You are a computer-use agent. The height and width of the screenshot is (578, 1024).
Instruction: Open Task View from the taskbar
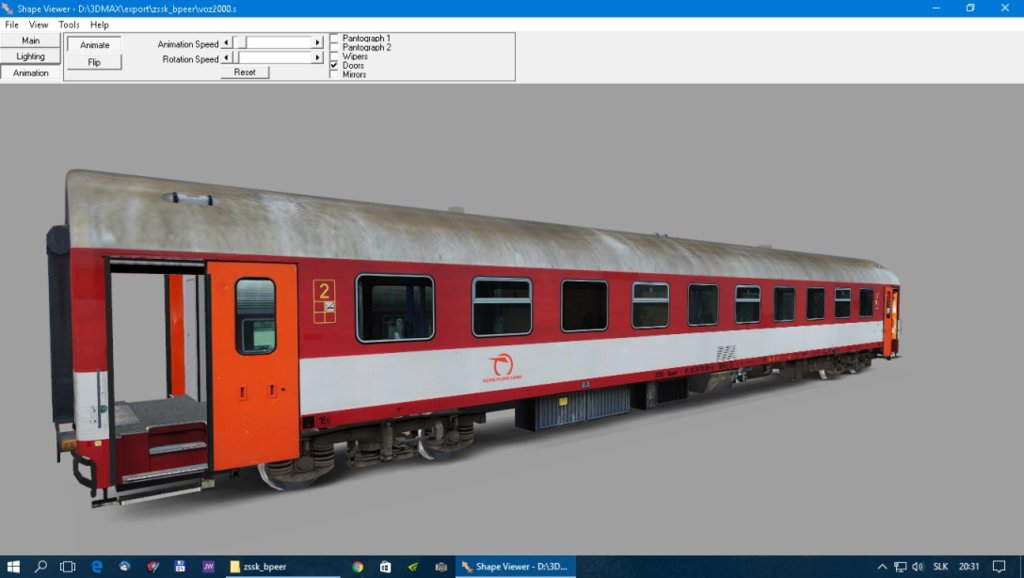pyautogui.click(x=68, y=566)
